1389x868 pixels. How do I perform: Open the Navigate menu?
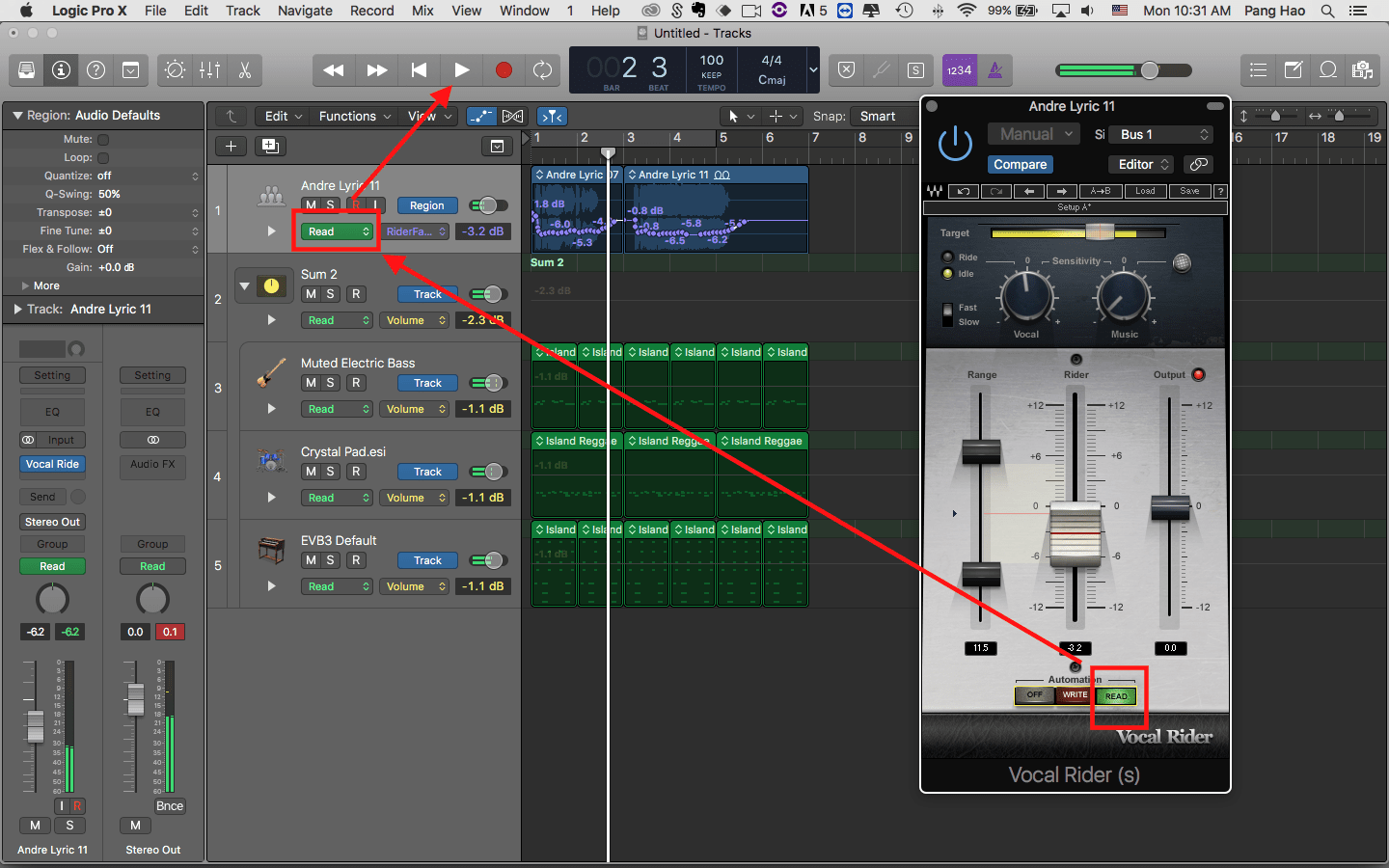pos(305,11)
